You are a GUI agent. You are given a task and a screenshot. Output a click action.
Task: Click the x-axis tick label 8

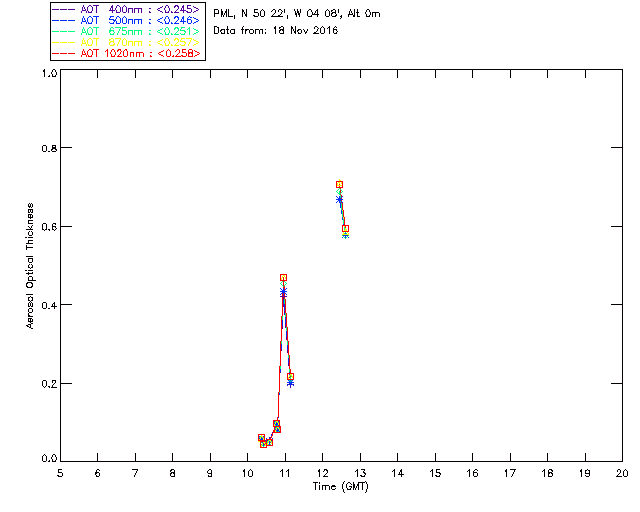(173, 473)
